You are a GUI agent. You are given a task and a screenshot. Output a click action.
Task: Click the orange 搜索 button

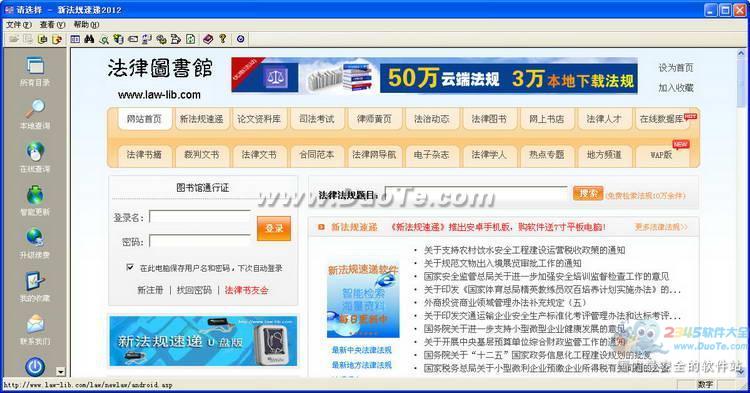588,194
